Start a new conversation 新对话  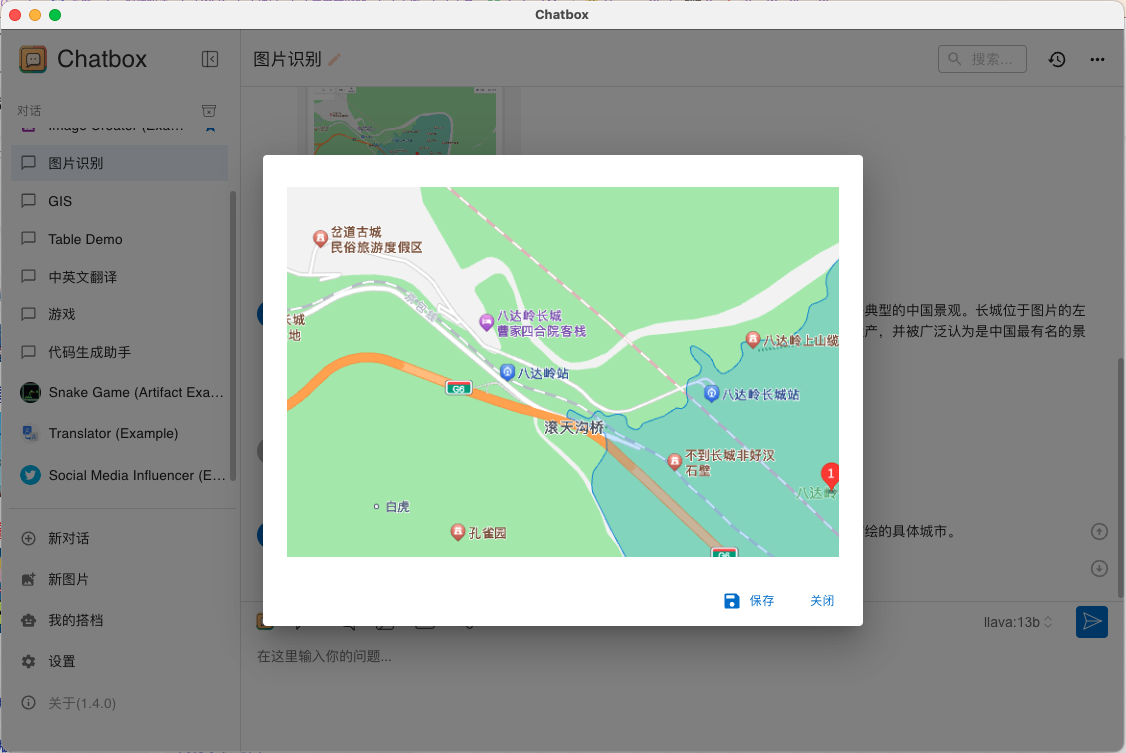coord(119,538)
